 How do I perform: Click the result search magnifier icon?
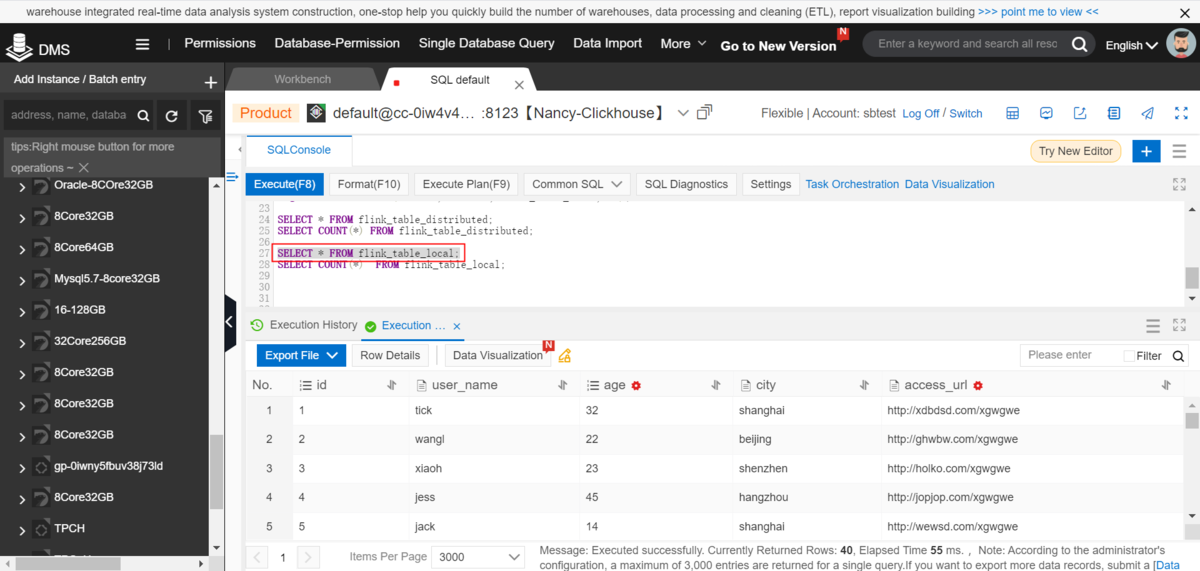pyautogui.click(x=1179, y=356)
